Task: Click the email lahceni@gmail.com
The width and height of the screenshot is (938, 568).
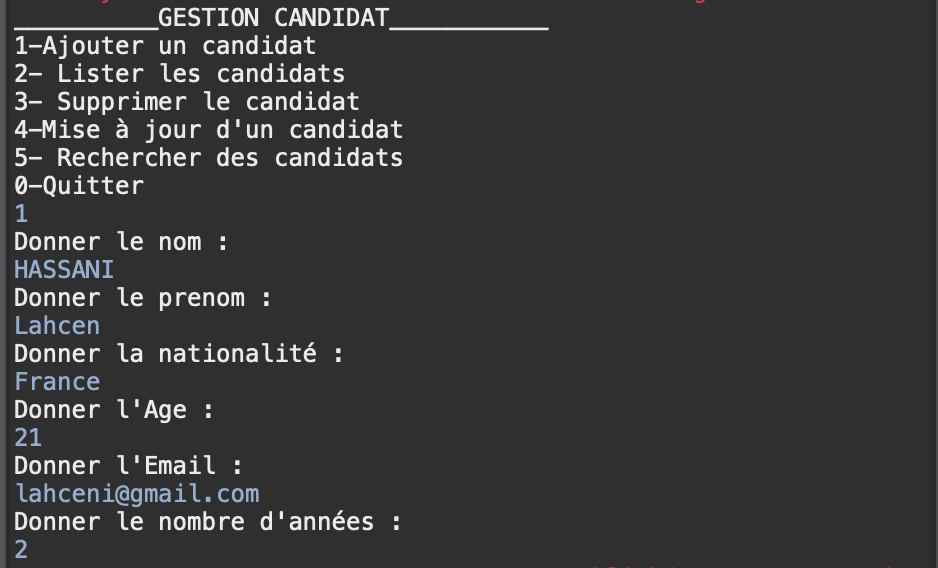Action: click(x=137, y=494)
